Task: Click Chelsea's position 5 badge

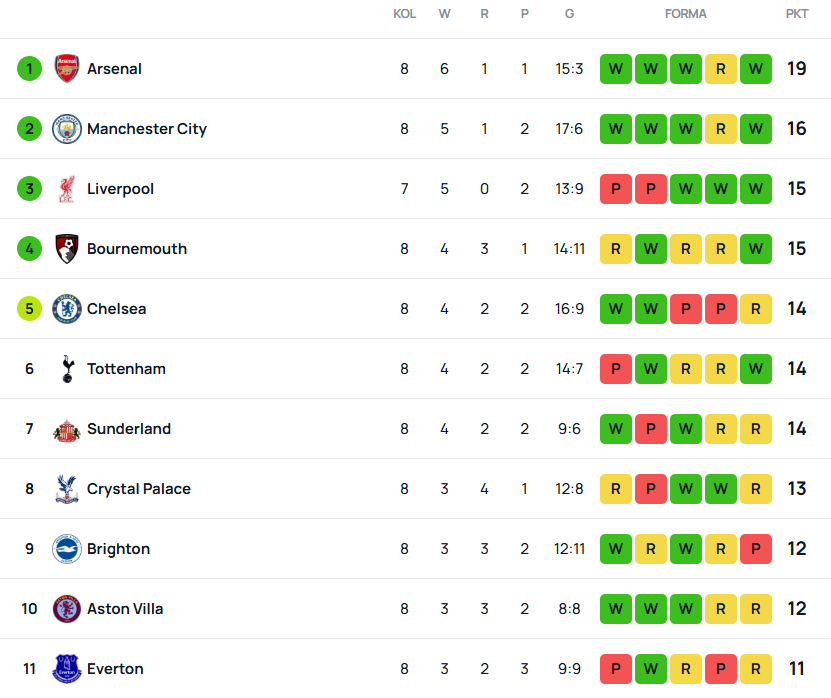Action: pyautogui.click(x=29, y=309)
